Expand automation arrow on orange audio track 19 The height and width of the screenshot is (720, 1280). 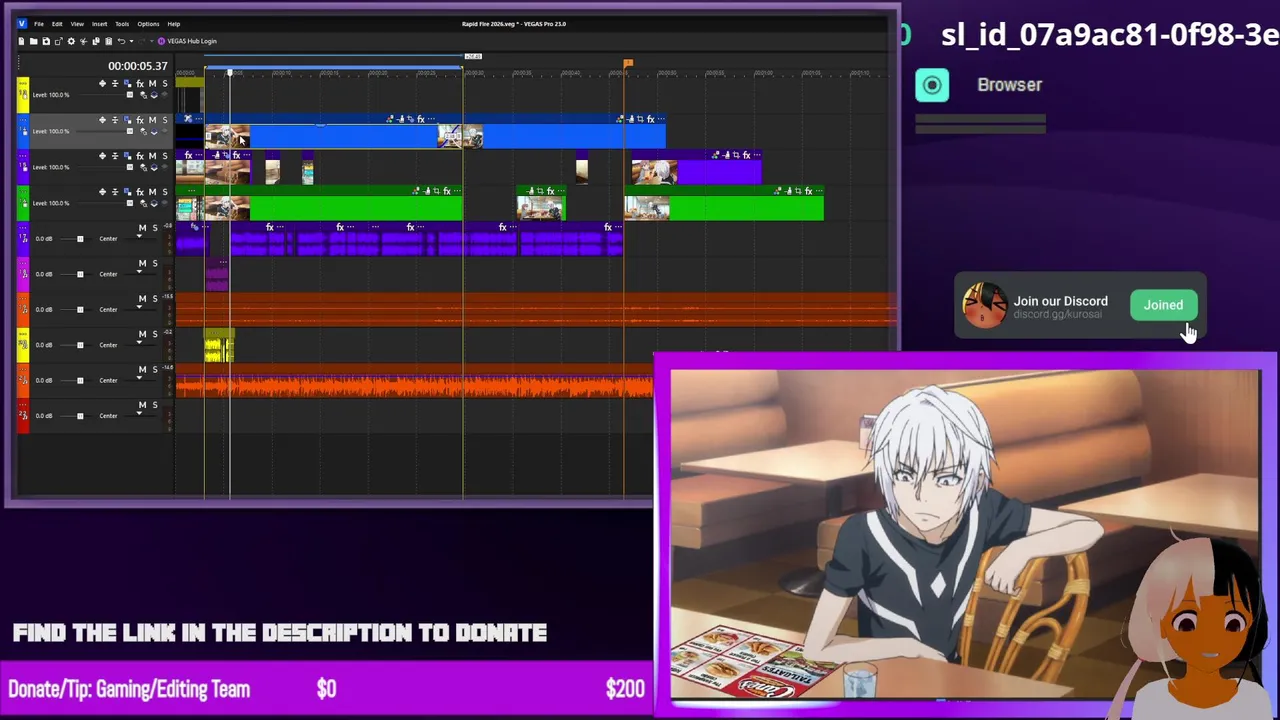pos(139,307)
